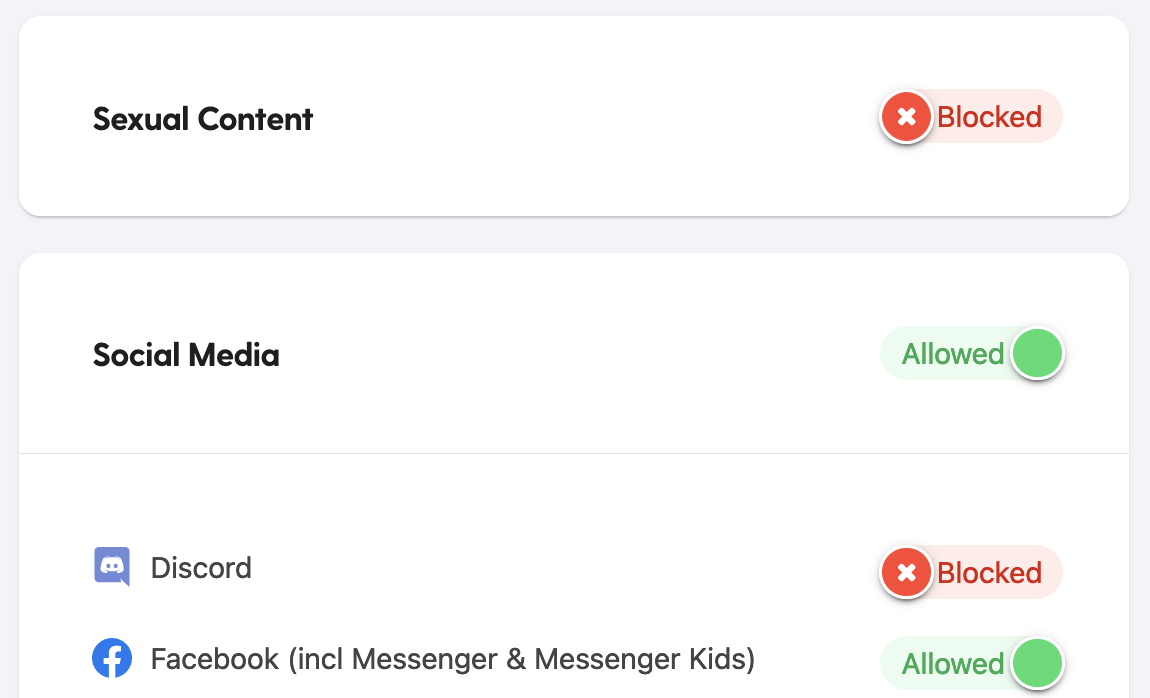1150x698 pixels.
Task: Disable Facebook access with its Allowed toggle
Action: [x=971, y=663]
